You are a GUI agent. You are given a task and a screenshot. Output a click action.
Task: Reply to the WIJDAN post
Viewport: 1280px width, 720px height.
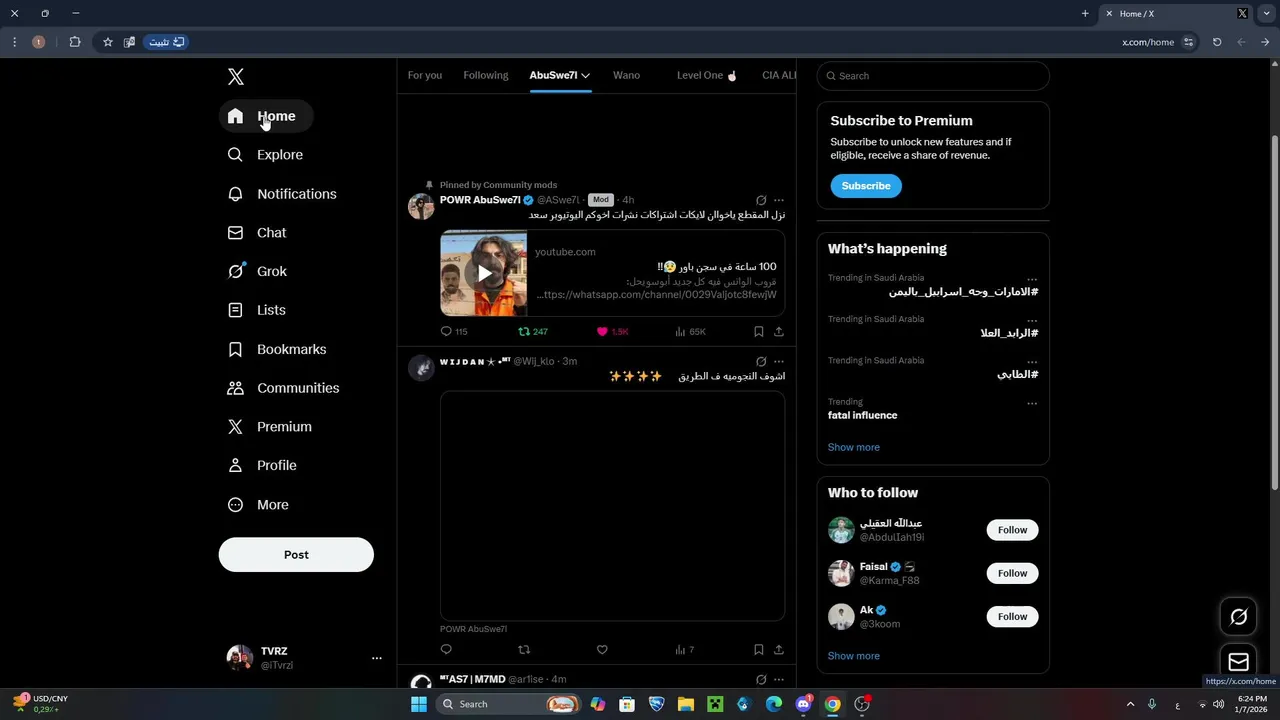point(446,650)
